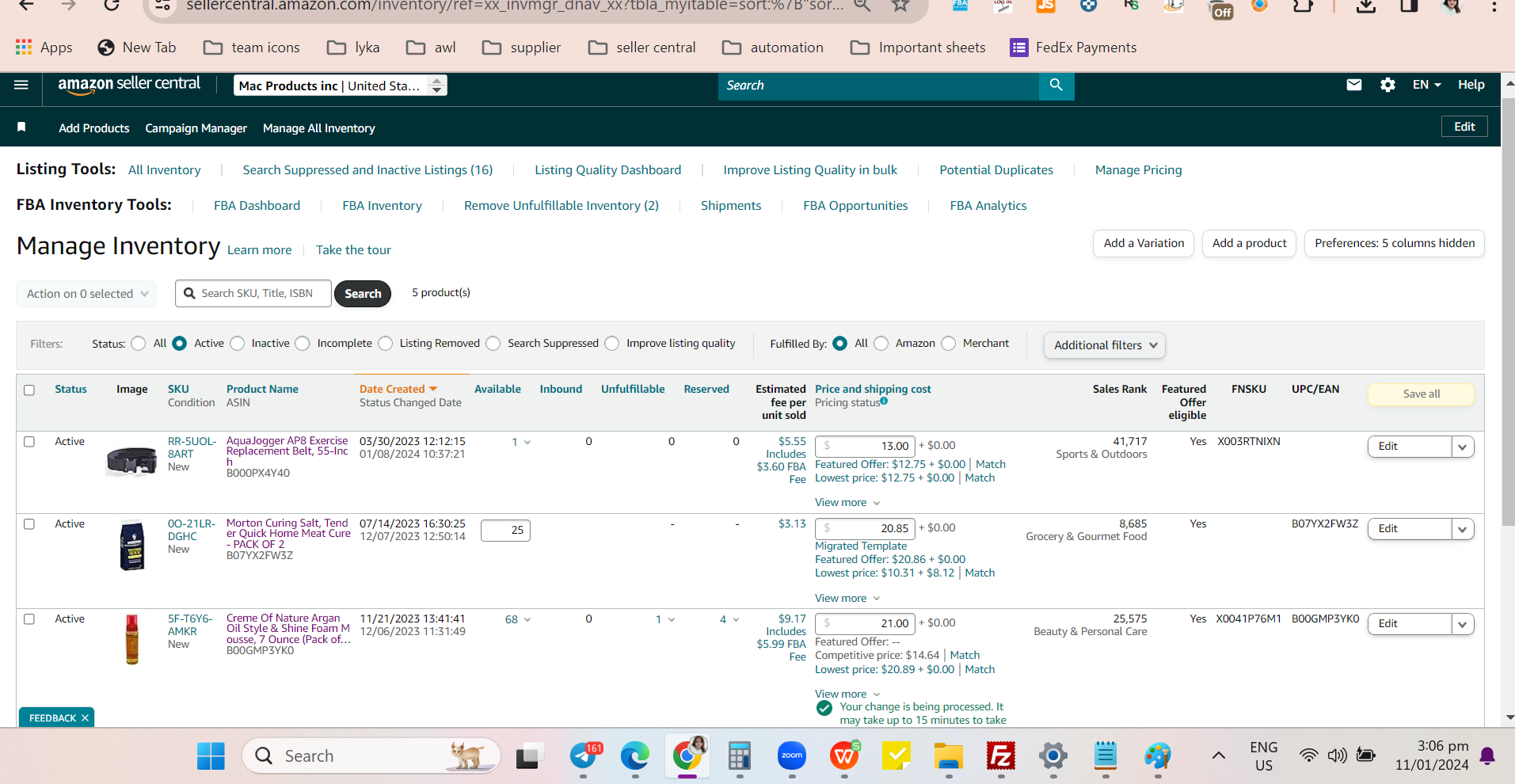Select the Search Suppressed filter
This screenshot has height=784, width=1515.
point(493,344)
